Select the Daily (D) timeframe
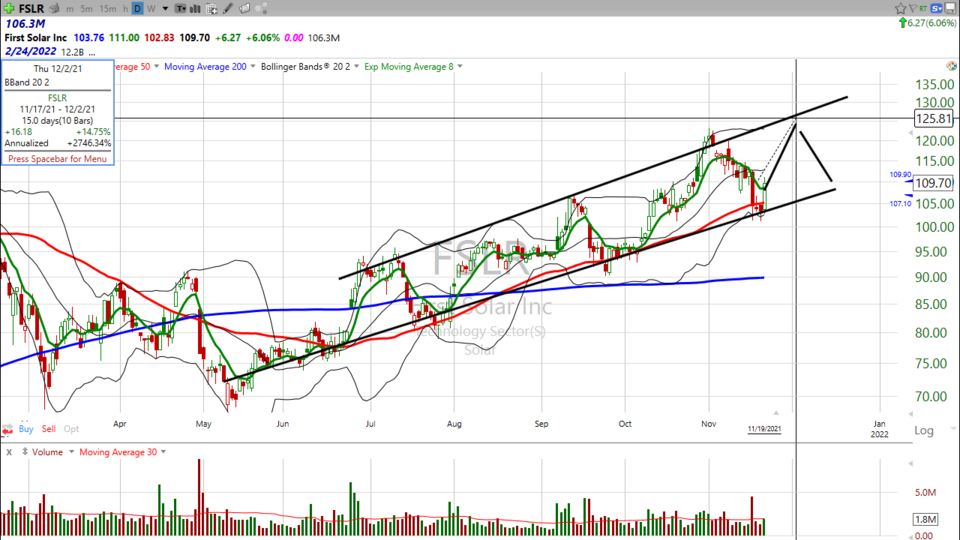Image resolution: width=960 pixels, height=540 pixels. tap(137, 9)
